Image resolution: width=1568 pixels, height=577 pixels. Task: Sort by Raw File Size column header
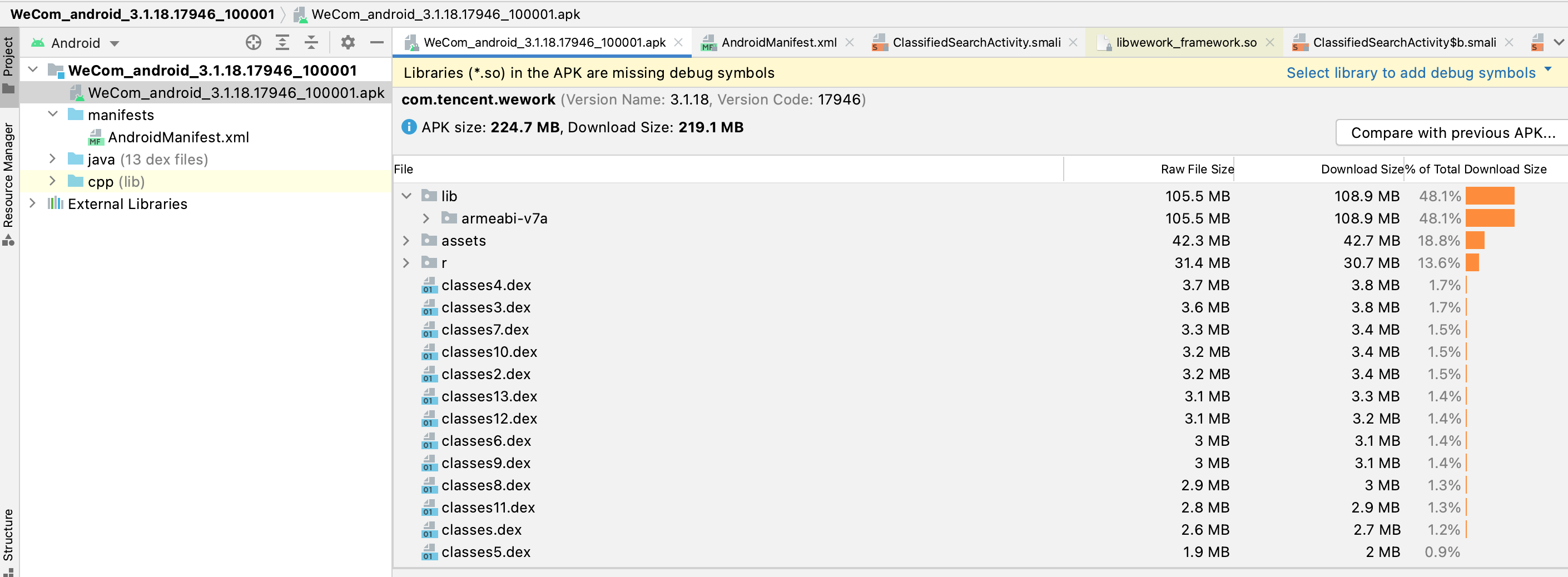[x=1196, y=169]
